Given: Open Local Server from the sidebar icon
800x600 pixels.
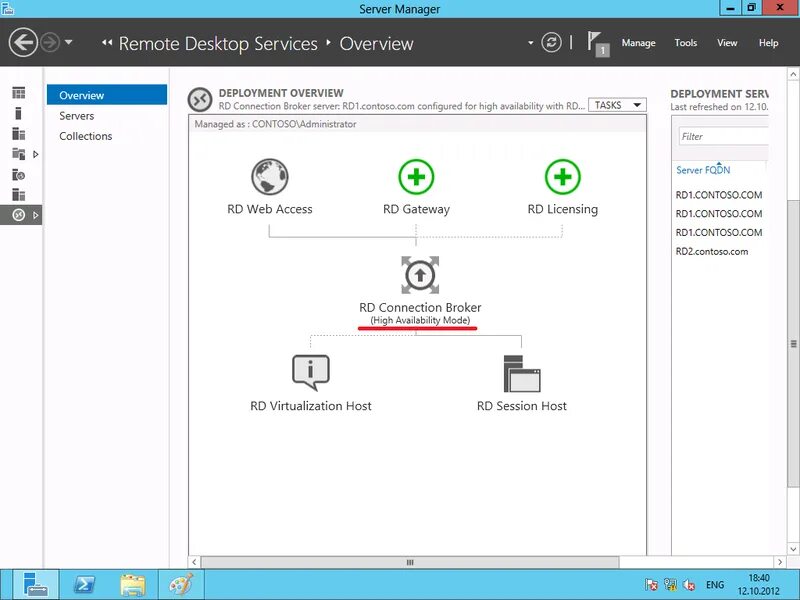Looking at the screenshot, I should 18,113.
